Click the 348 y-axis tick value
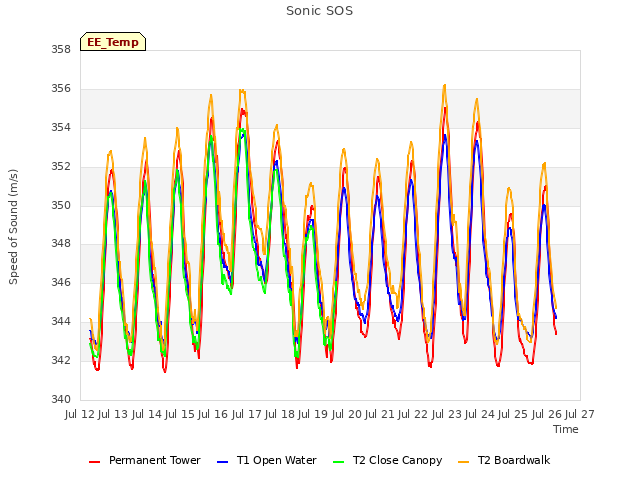This screenshot has width=640, height=480. coord(61,244)
